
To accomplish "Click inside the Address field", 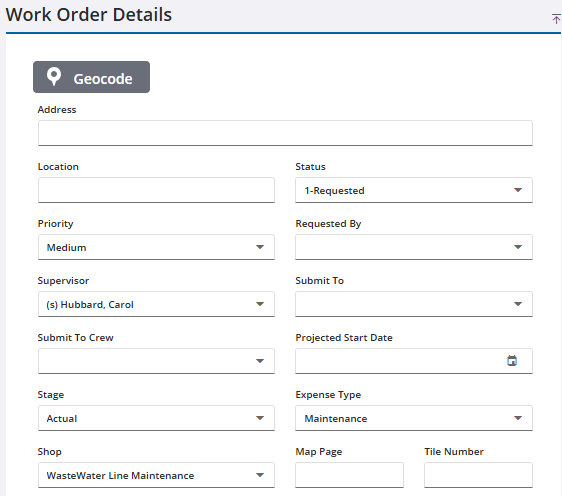I will click(x=285, y=133).
